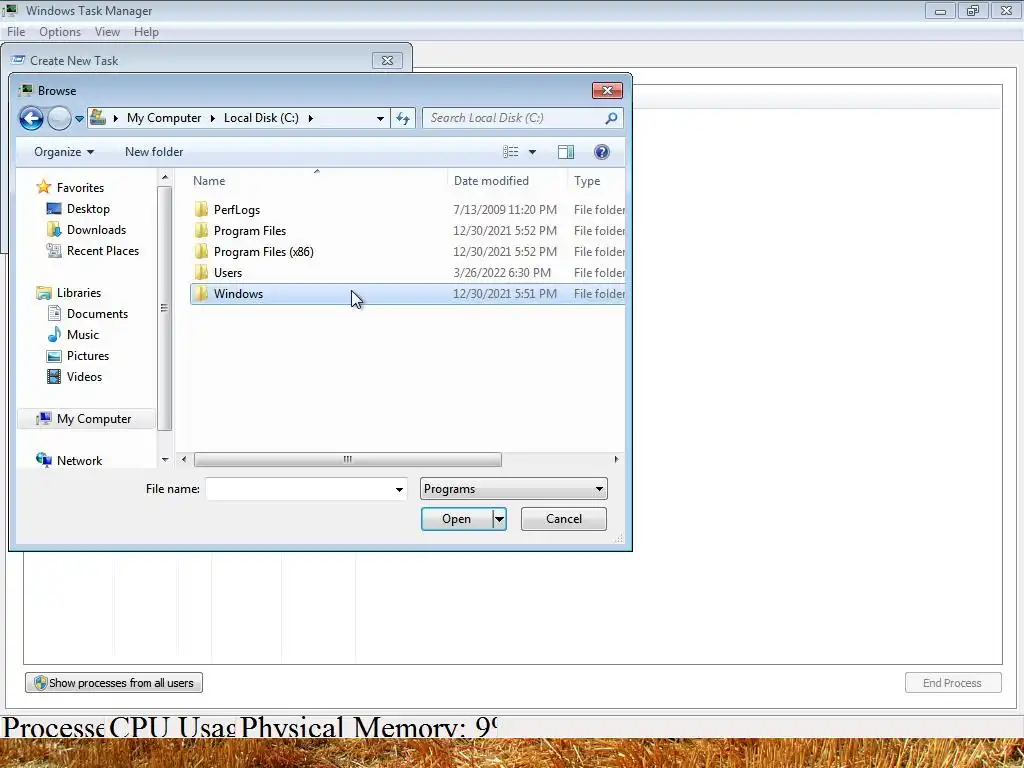Close the Create New Task dialog

(x=387, y=61)
